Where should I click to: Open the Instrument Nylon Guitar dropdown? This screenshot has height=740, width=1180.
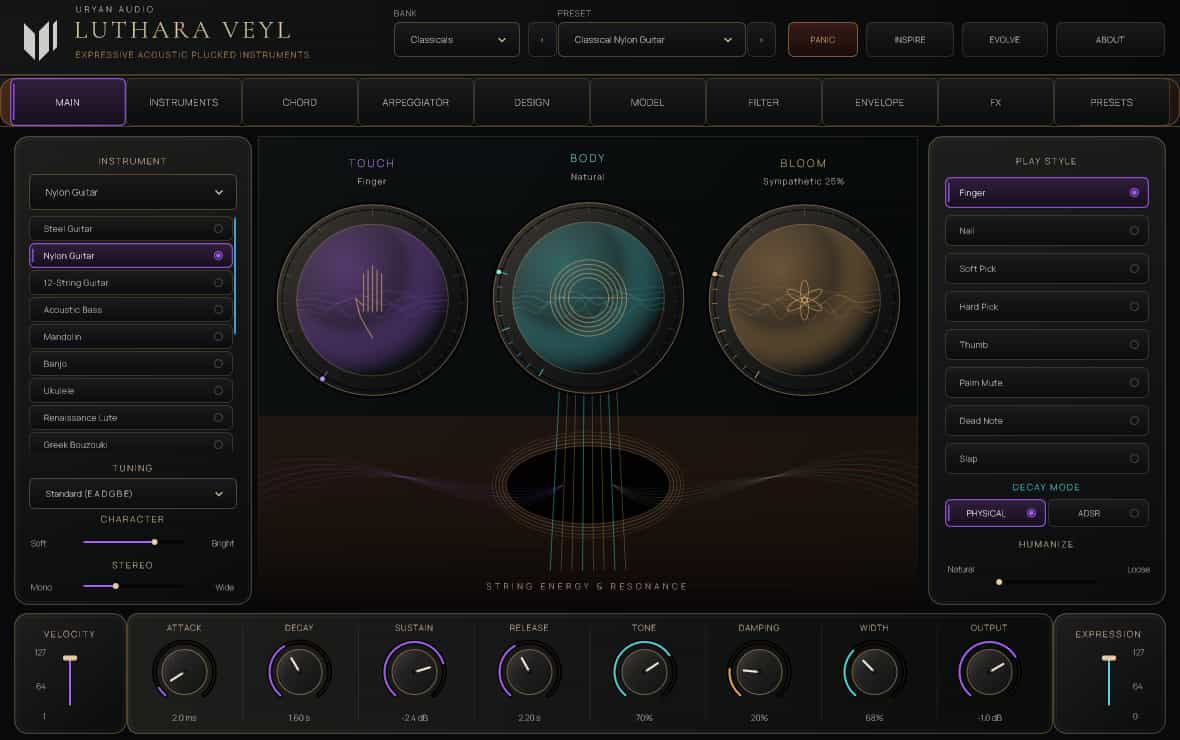click(132, 193)
